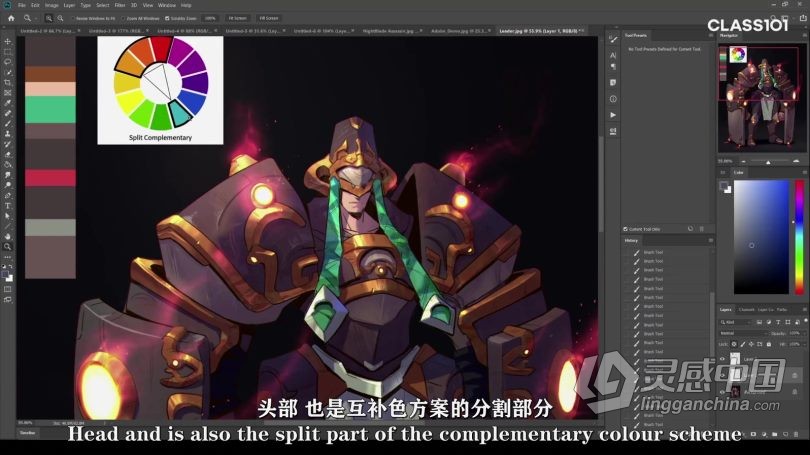This screenshot has width=810, height=455.
Task: Open the collapsed Info panel icon
Action: 613,99
